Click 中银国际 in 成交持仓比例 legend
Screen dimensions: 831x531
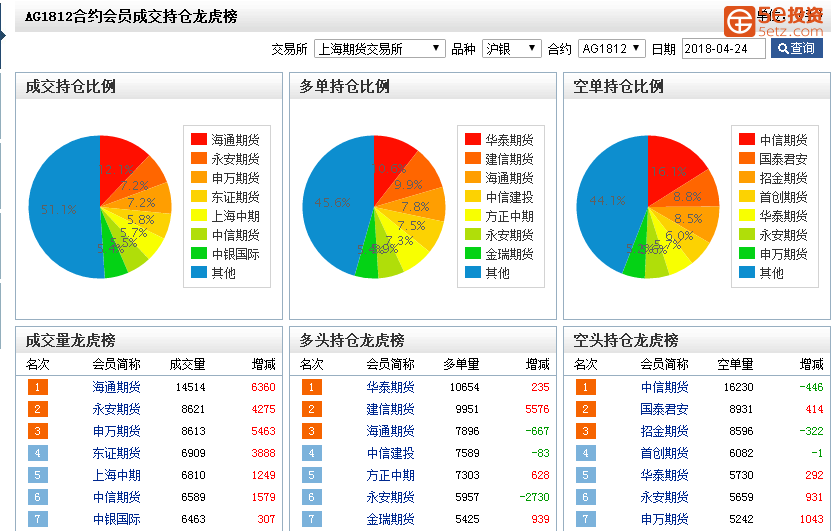(235, 254)
